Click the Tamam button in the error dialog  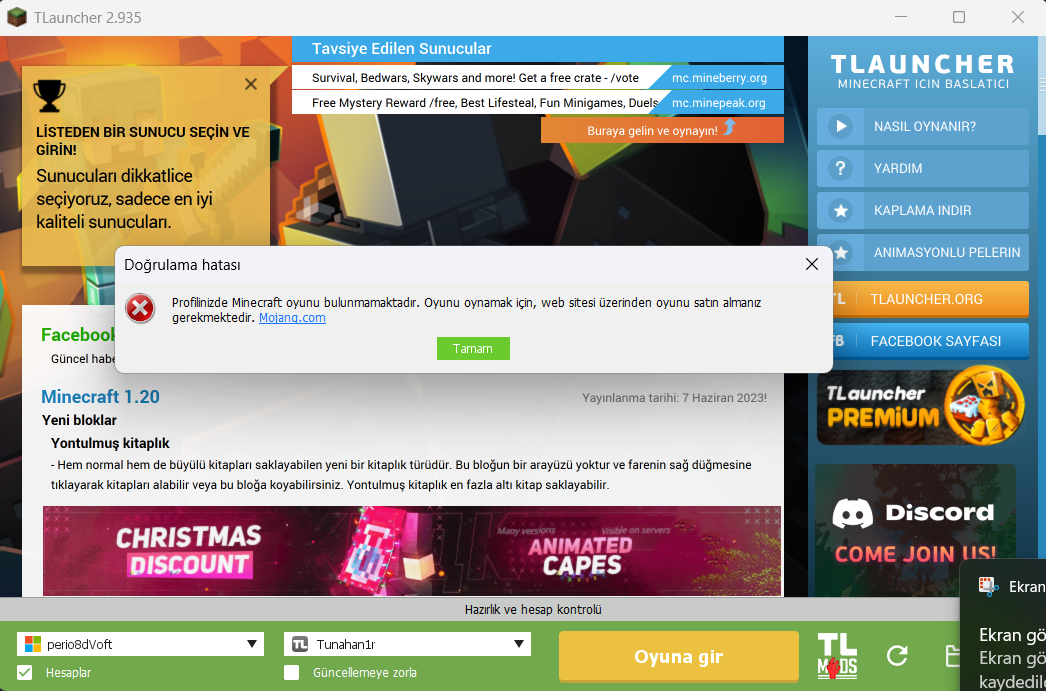pyautogui.click(x=473, y=349)
